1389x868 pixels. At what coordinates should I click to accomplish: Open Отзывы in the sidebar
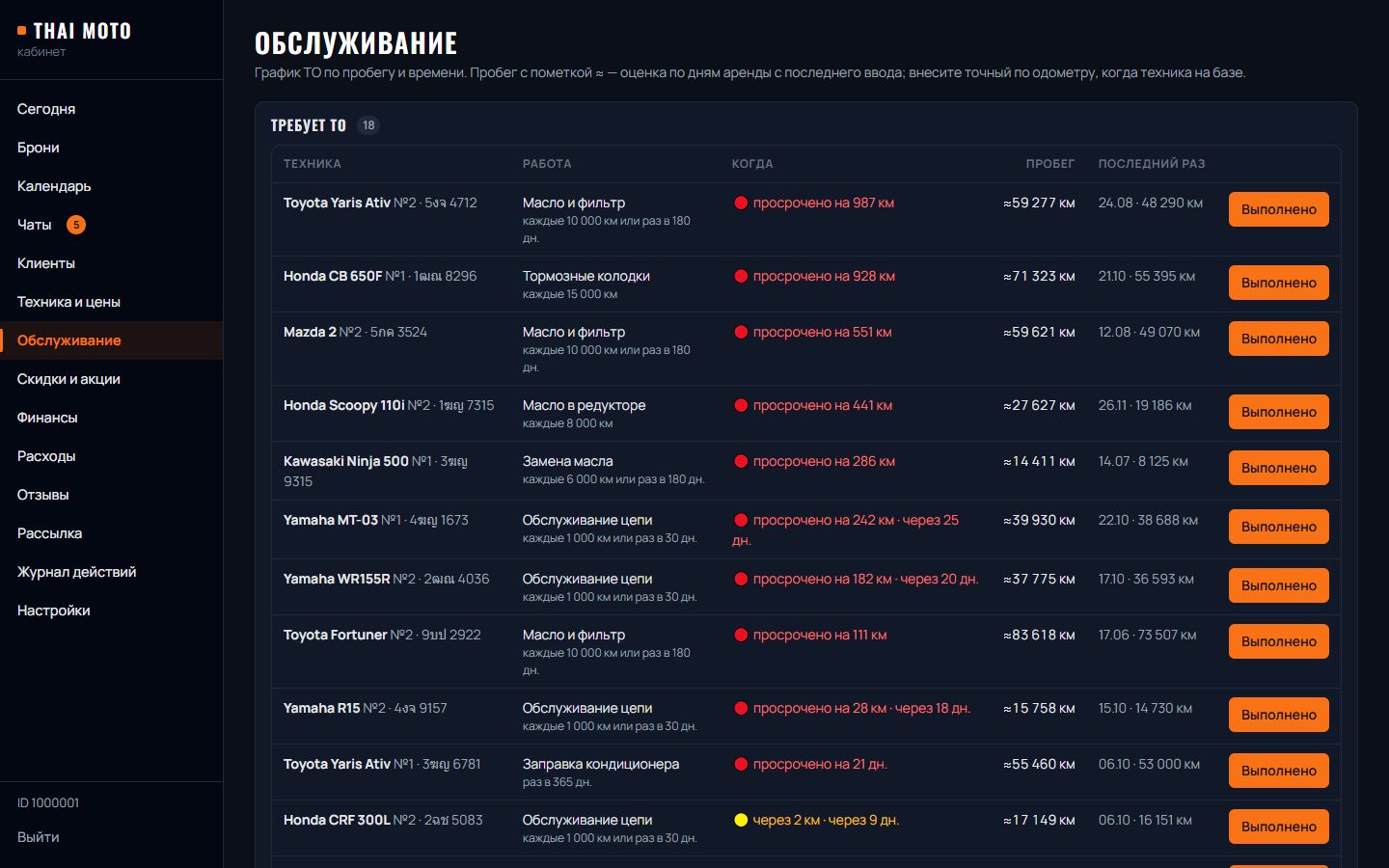(111, 495)
